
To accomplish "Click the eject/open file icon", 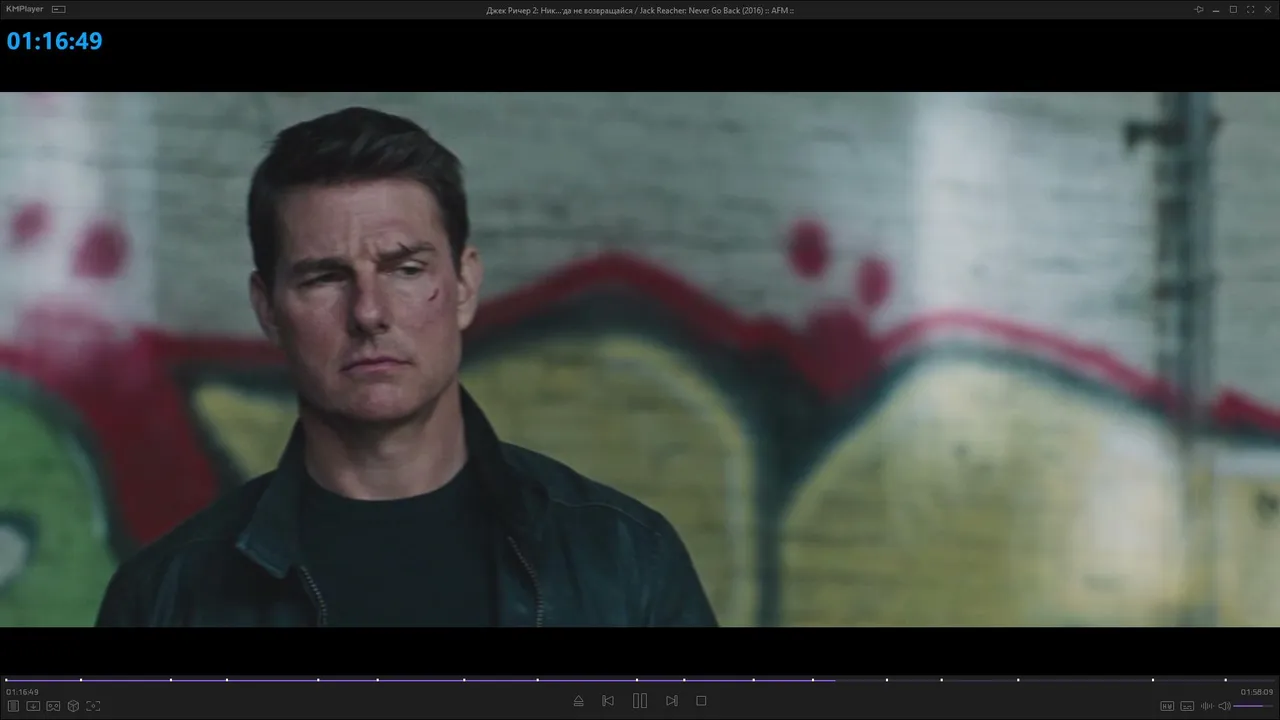I will [x=578, y=701].
